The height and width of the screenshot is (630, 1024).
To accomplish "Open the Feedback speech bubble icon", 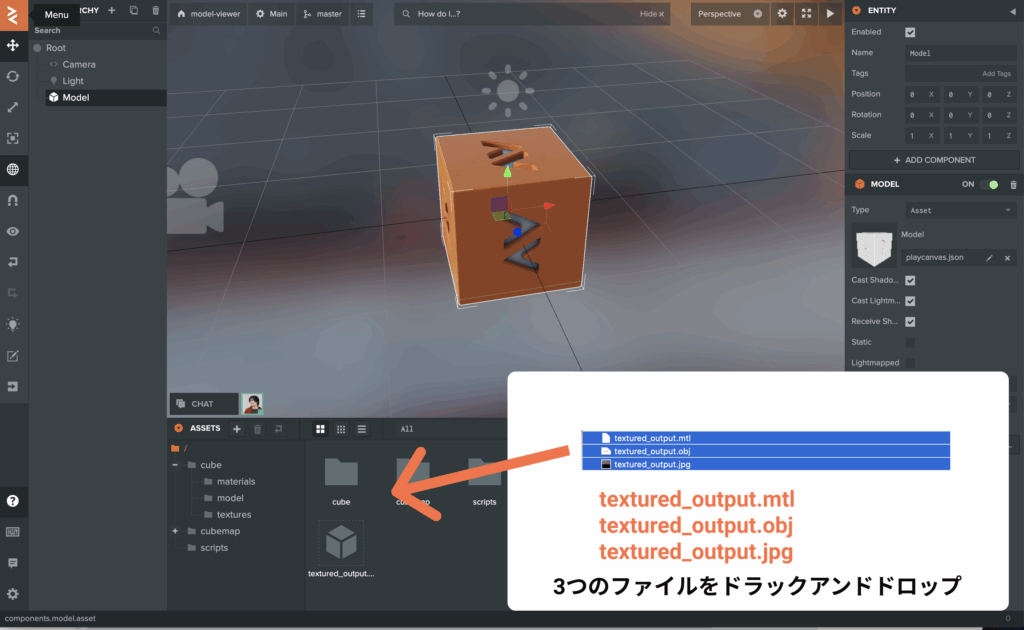I will pos(12,563).
